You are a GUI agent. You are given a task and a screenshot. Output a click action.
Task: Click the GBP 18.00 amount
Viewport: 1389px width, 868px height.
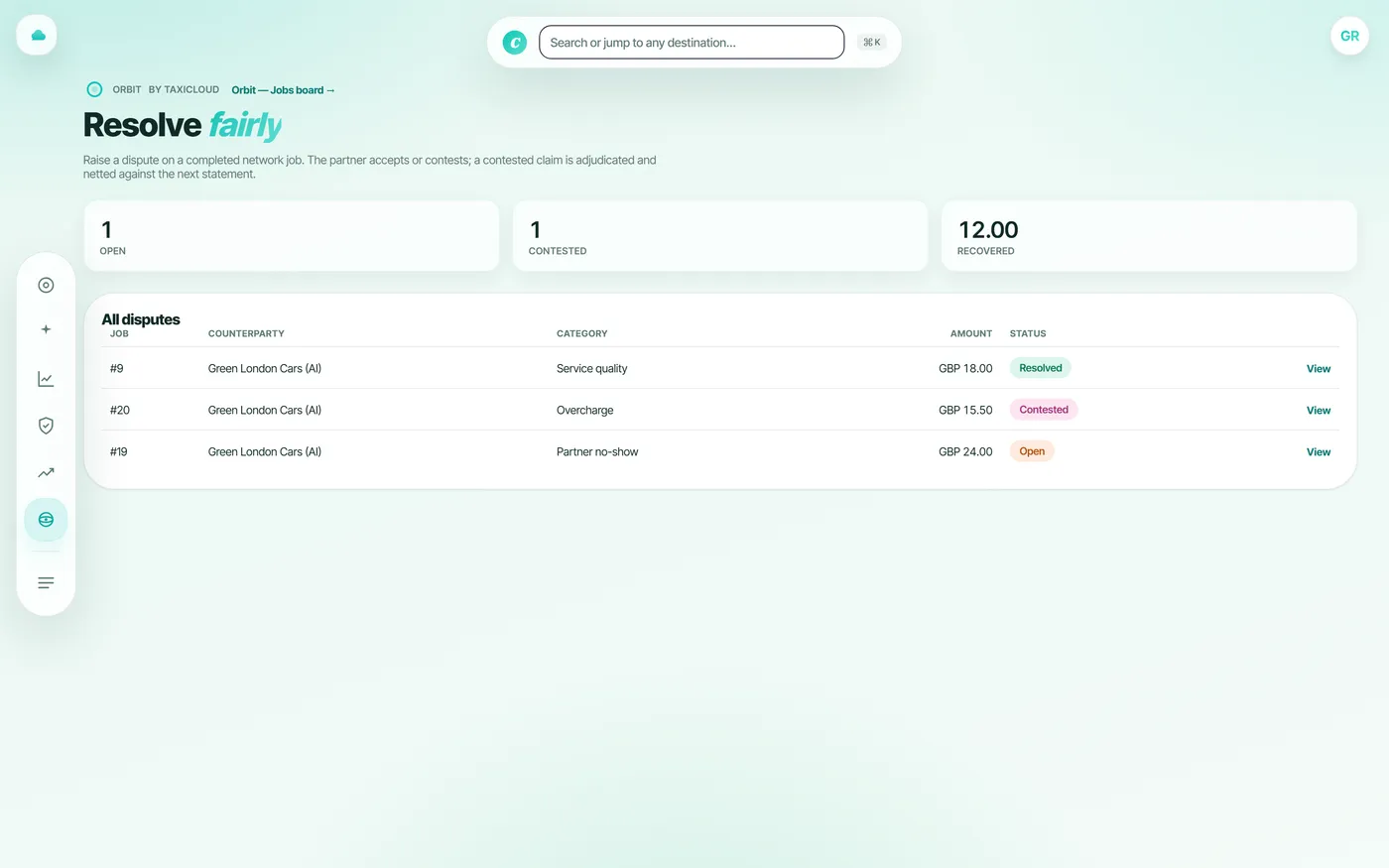click(965, 369)
